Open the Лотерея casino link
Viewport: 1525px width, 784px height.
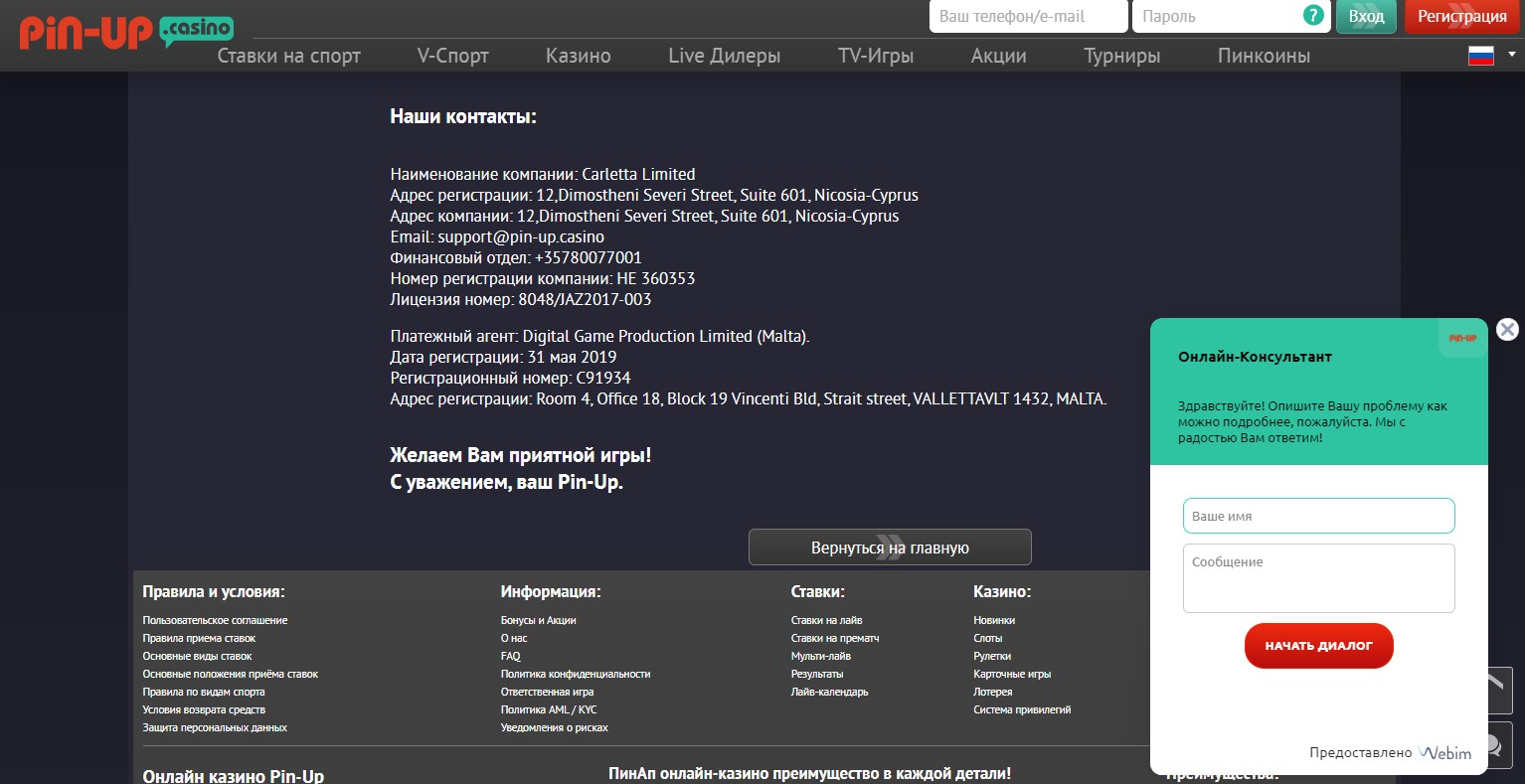(x=993, y=692)
